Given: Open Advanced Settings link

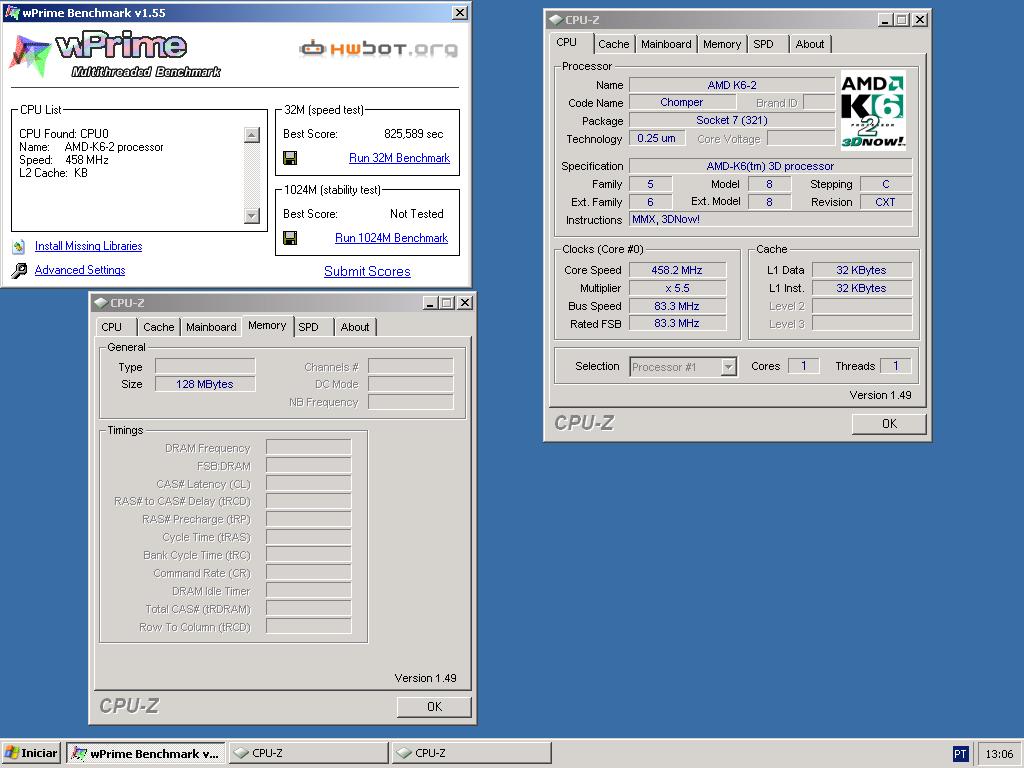Looking at the screenshot, I should coord(80,270).
